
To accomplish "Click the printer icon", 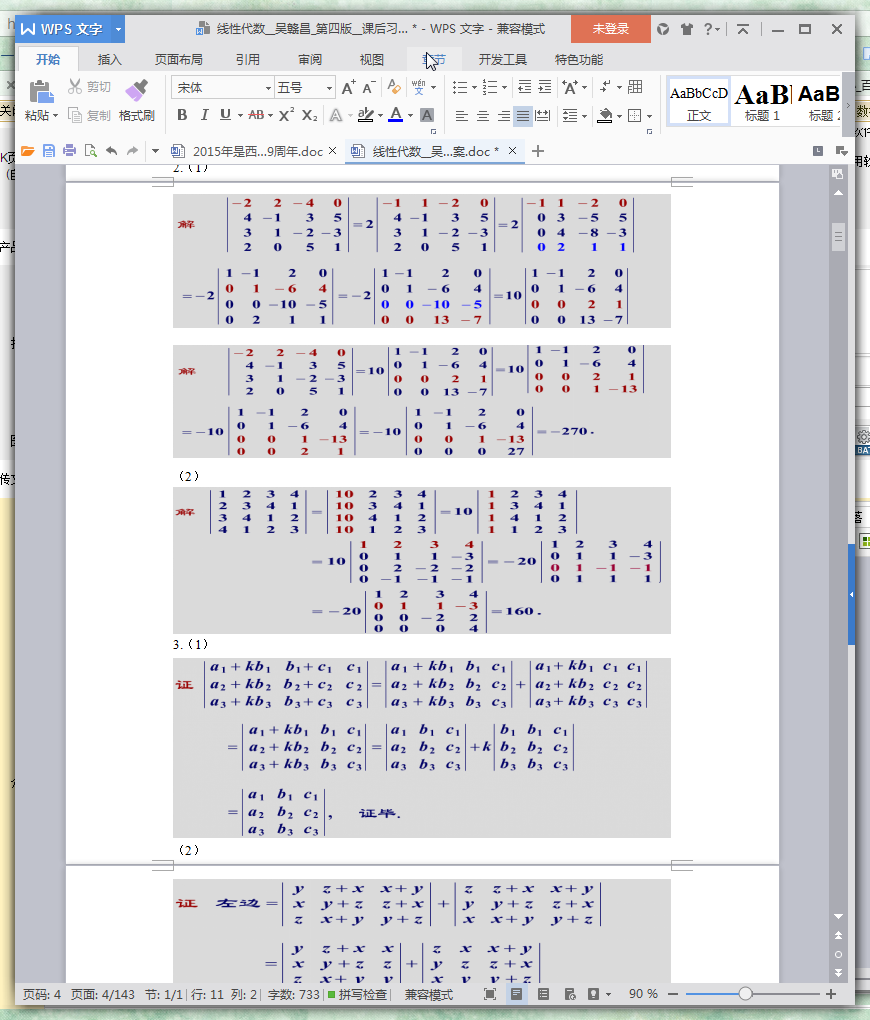I will pyautogui.click(x=70, y=151).
